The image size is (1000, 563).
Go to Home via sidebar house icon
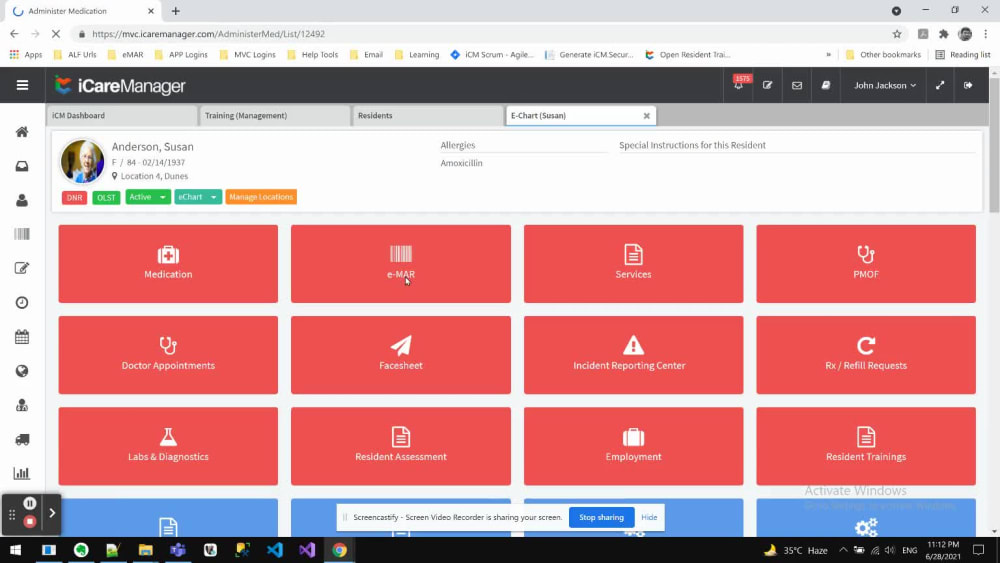[22, 132]
